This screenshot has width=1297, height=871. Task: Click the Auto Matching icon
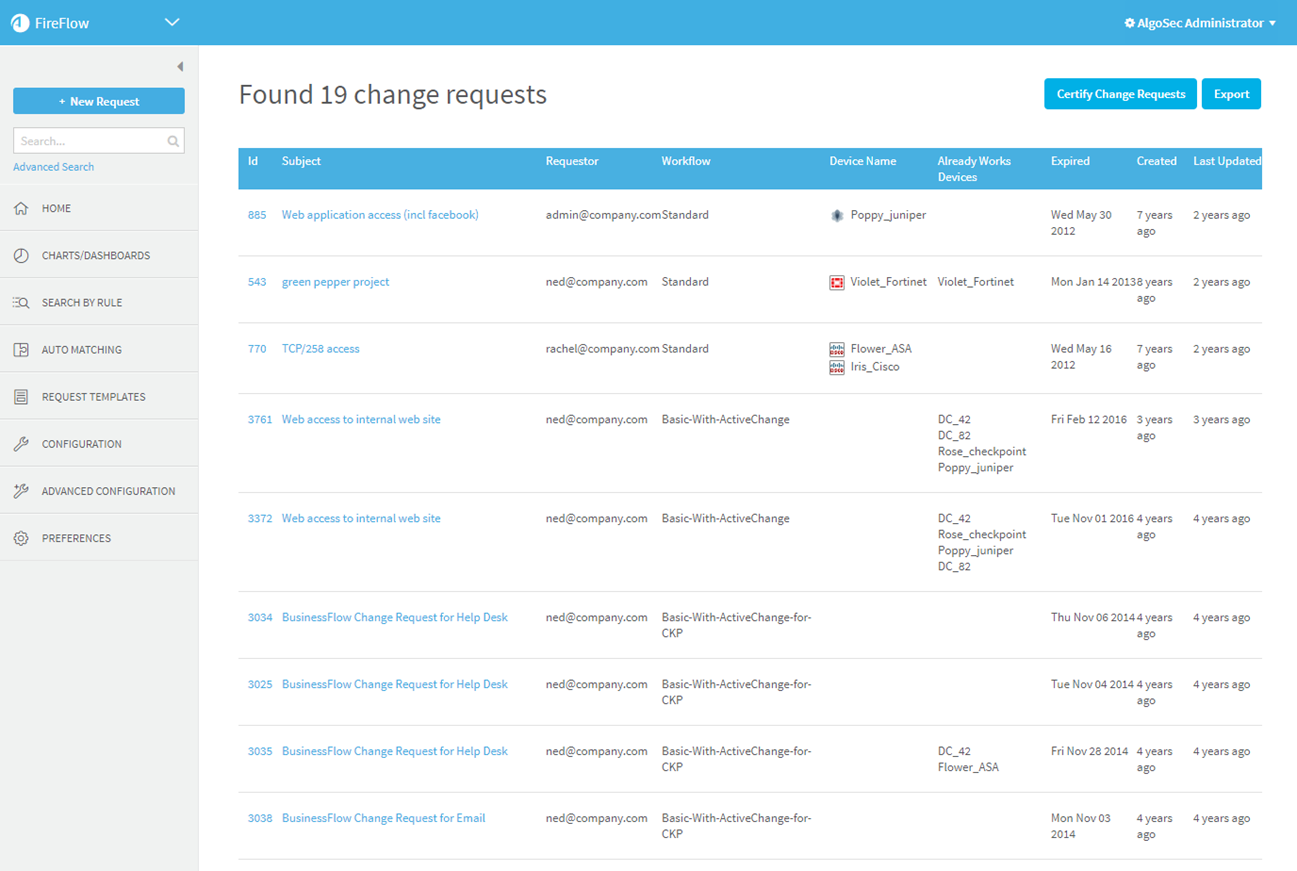pyautogui.click(x=21, y=350)
